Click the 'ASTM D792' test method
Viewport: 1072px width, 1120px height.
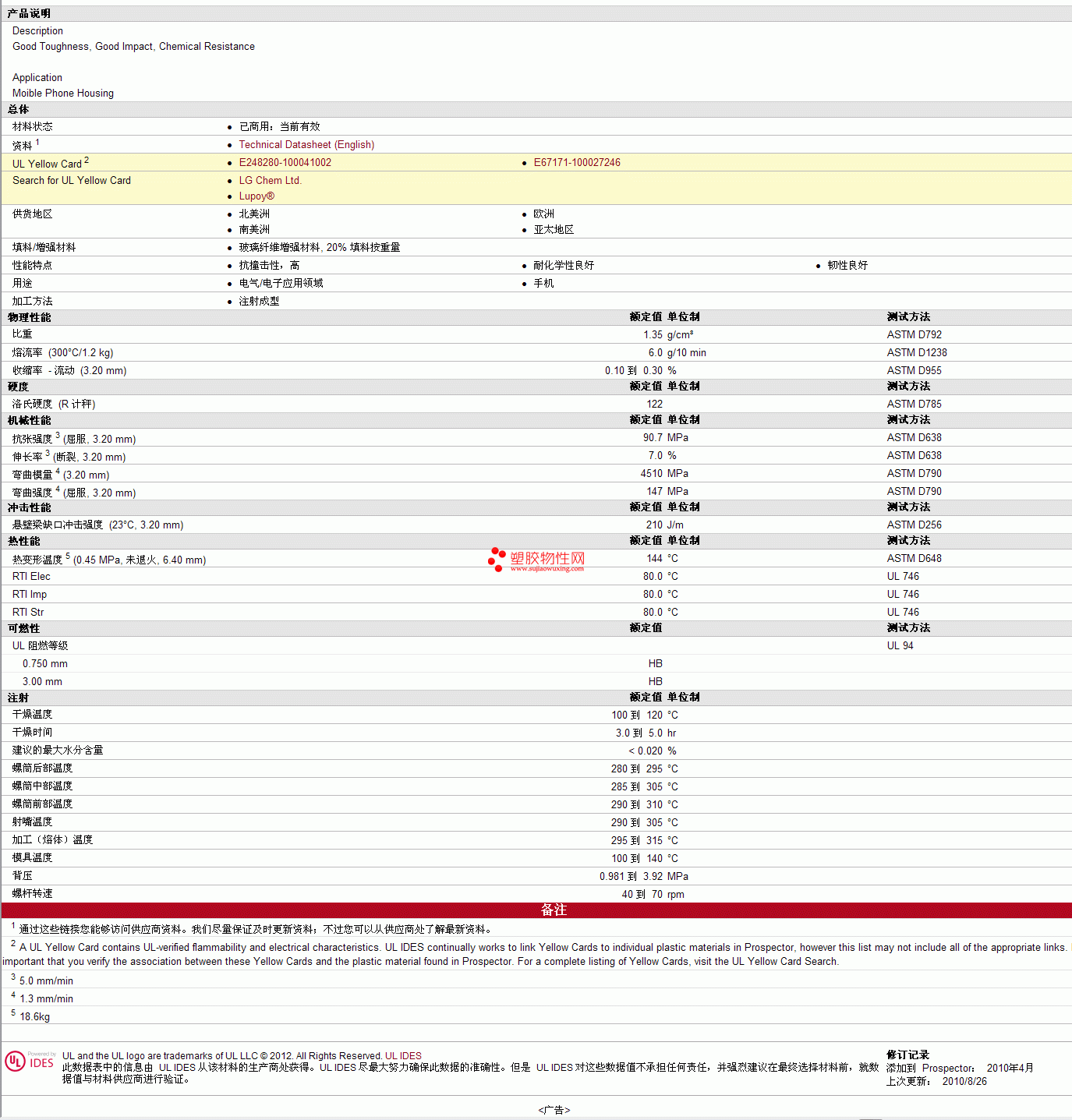pos(915,335)
